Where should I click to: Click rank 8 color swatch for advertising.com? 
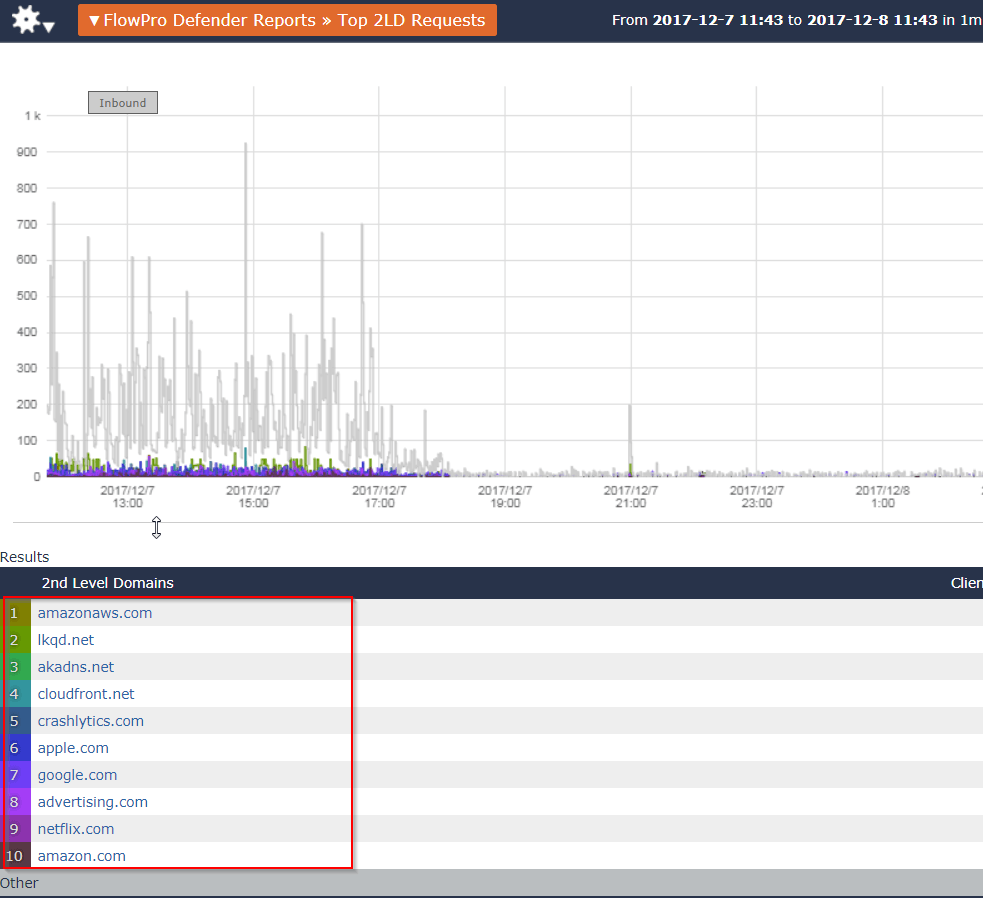(16, 801)
